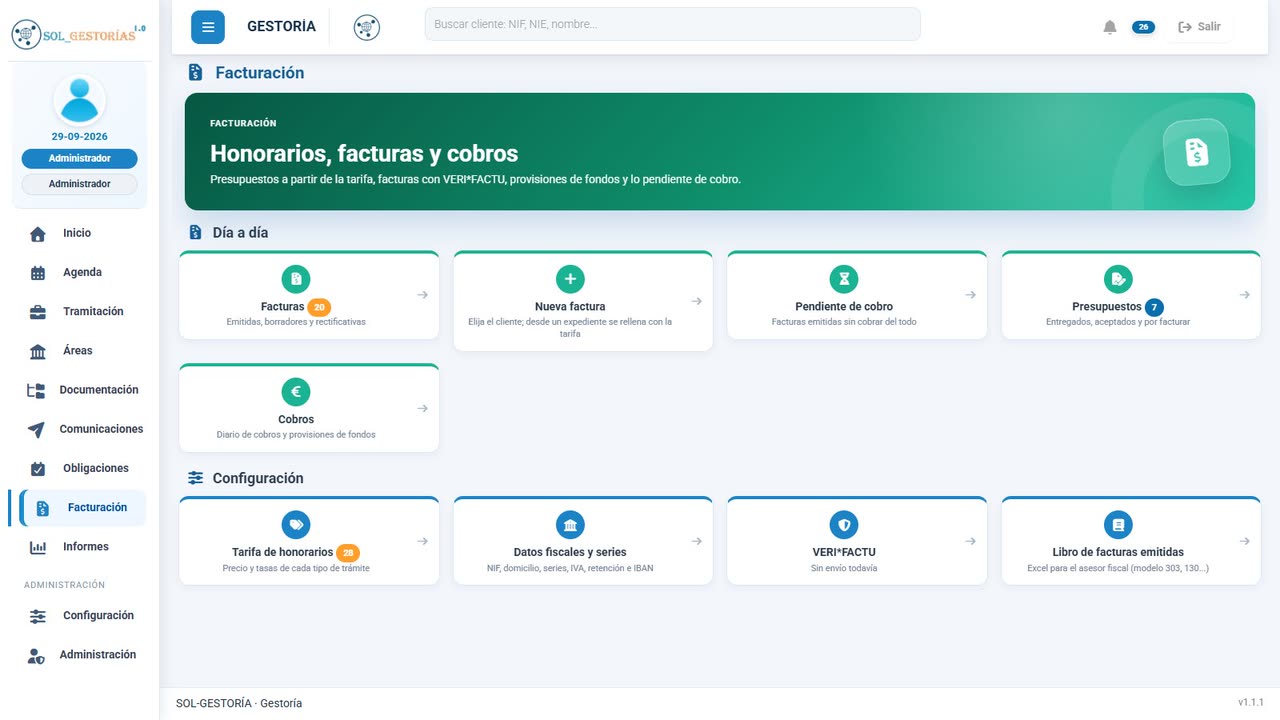1280x720 pixels.
Task: Click the Cobros euro icon
Action: pos(296,392)
